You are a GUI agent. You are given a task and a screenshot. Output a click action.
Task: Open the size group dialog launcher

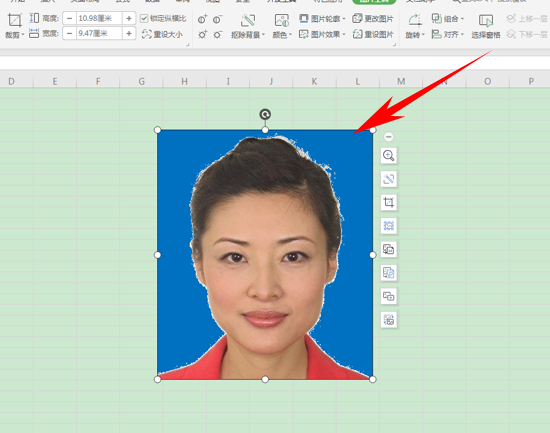(x=188, y=45)
